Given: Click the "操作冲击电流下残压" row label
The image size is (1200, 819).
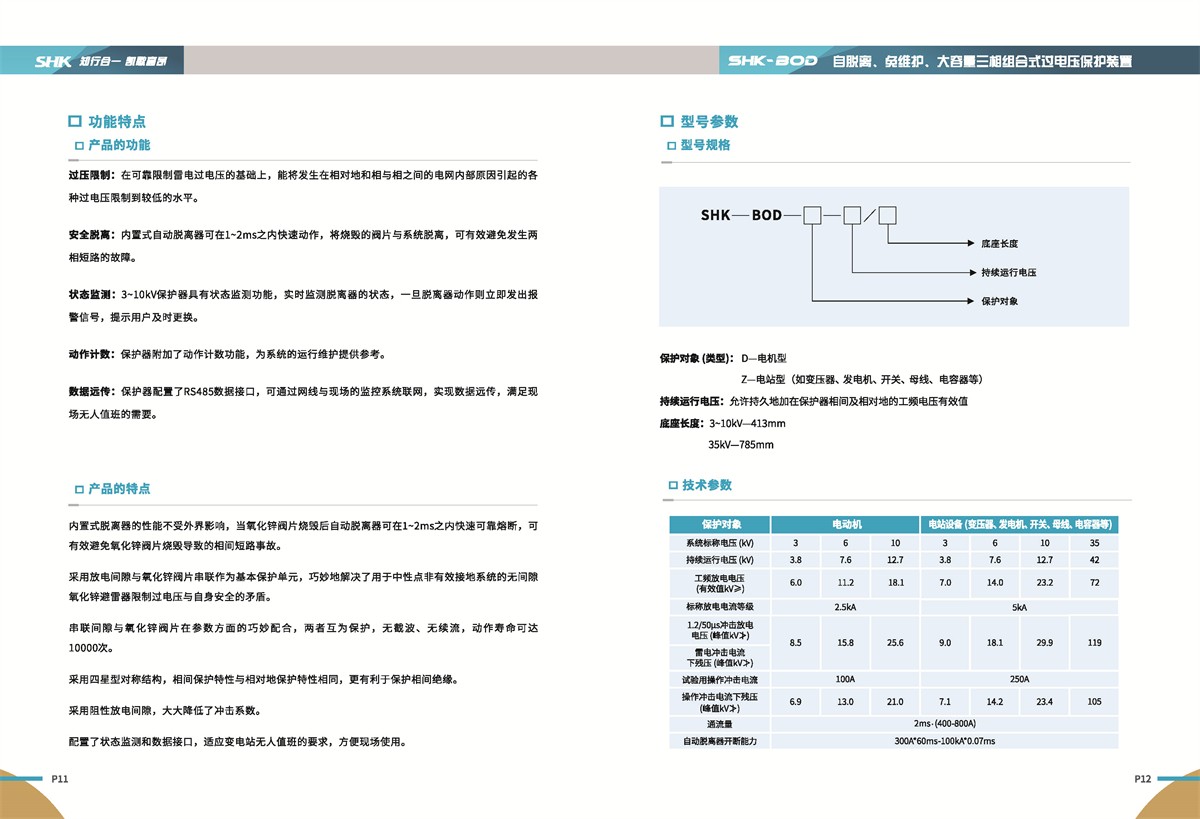Looking at the screenshot, I should (720, 701).
